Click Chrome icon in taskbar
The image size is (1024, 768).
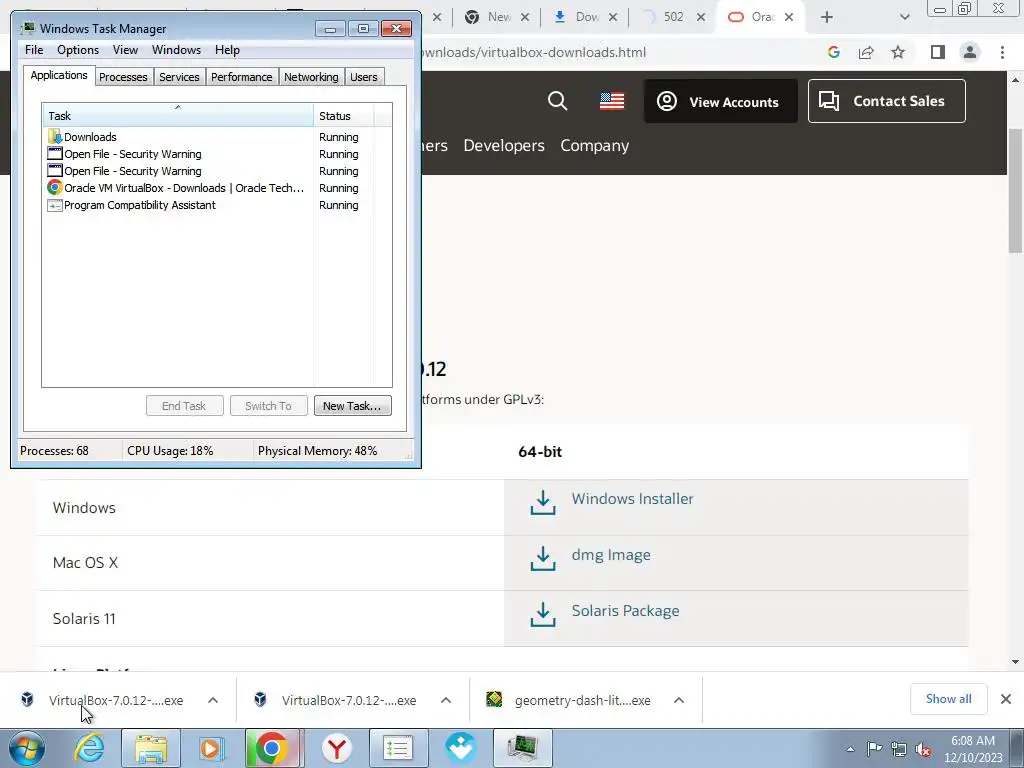tap(272, 748)
